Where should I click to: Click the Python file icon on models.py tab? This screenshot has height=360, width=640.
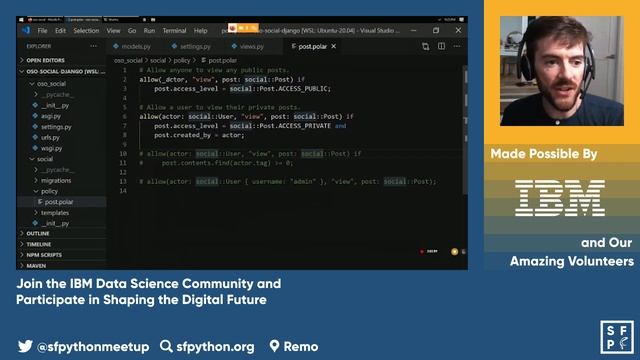[116, 46]
